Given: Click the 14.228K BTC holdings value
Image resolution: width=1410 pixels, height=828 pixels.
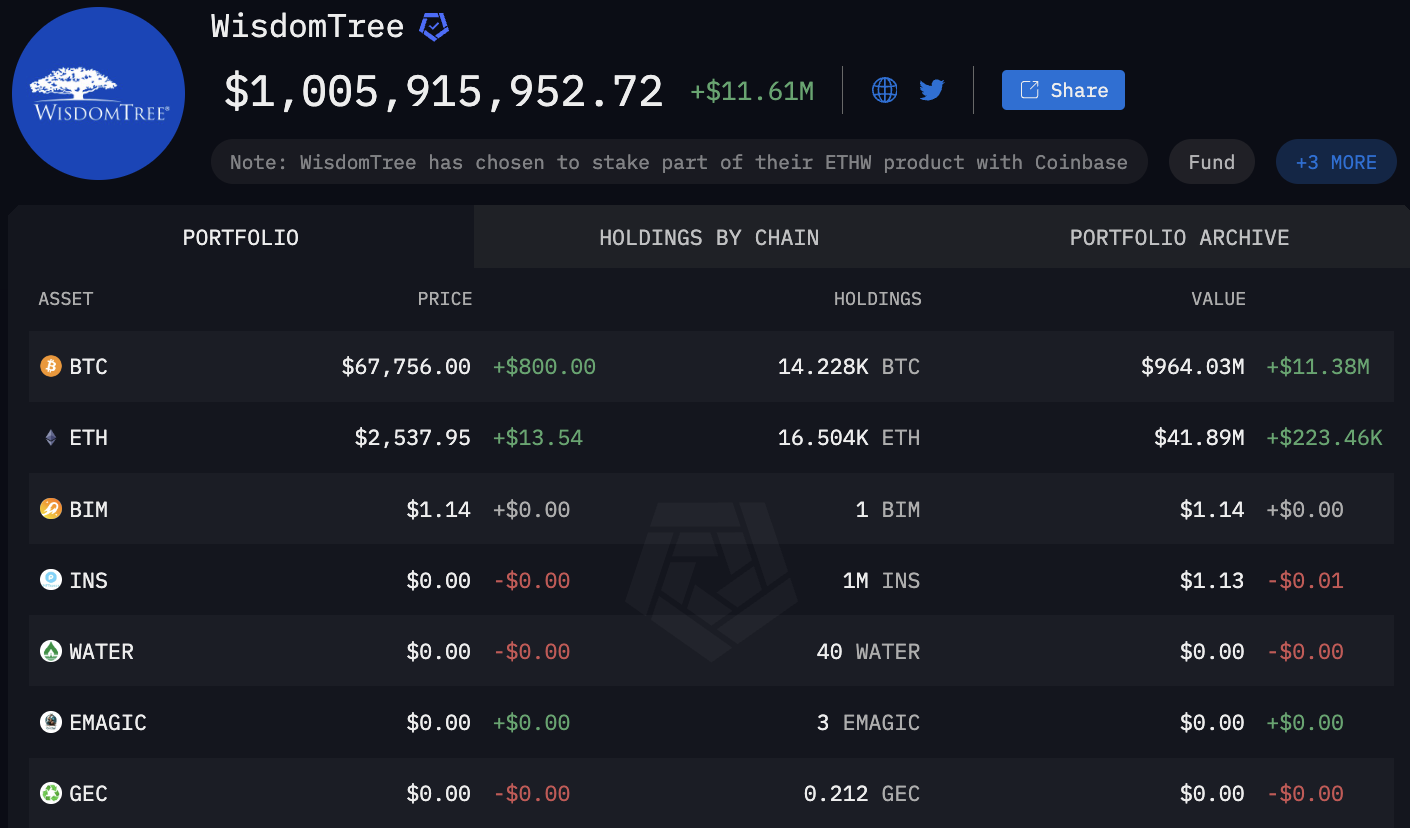Looking at the screenshot, I should [x=849, y=367].
